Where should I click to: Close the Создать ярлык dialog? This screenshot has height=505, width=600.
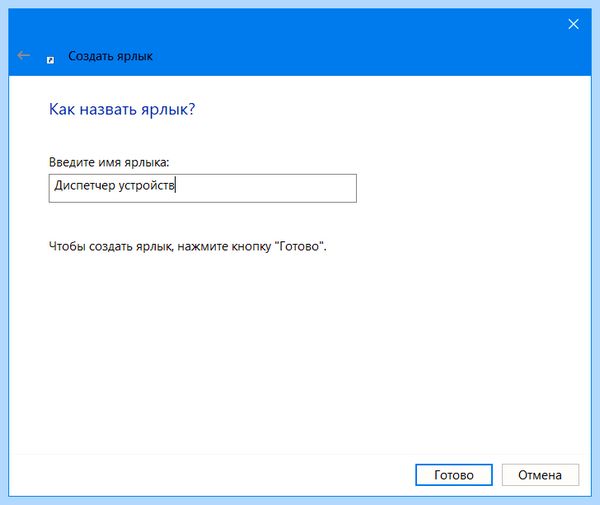pyautogui.click(x=573, y=24)
